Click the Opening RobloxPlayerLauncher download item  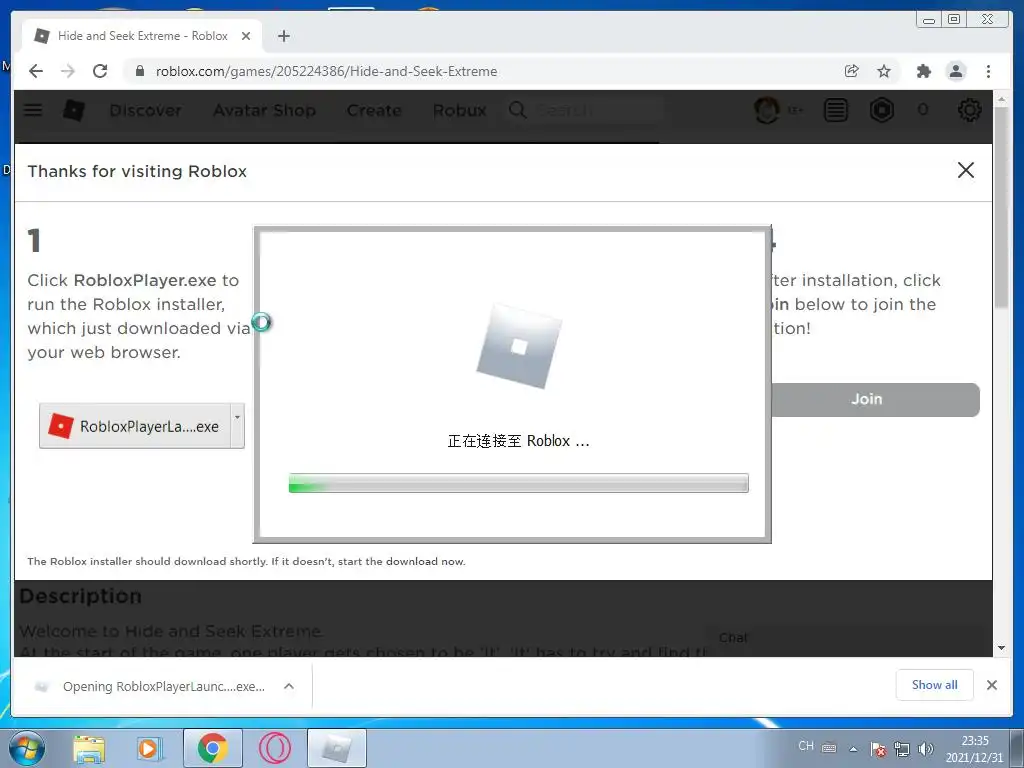(x=152, y=686)
